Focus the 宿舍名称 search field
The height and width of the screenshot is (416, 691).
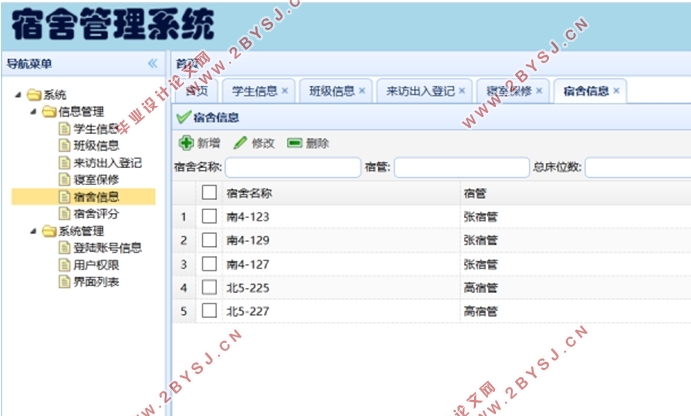point(293,167)
